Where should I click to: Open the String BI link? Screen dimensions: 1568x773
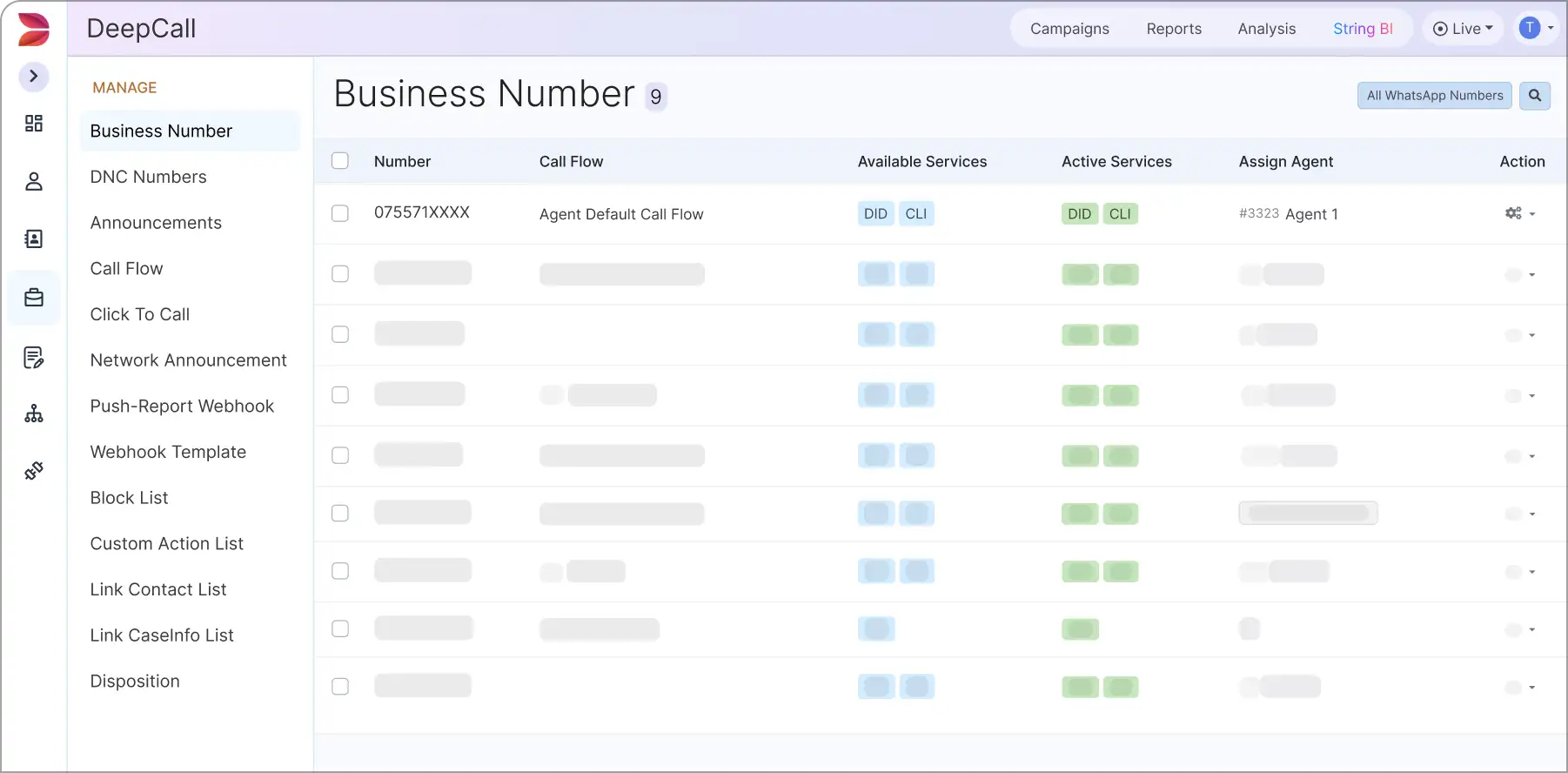[x=1363, y=29]
